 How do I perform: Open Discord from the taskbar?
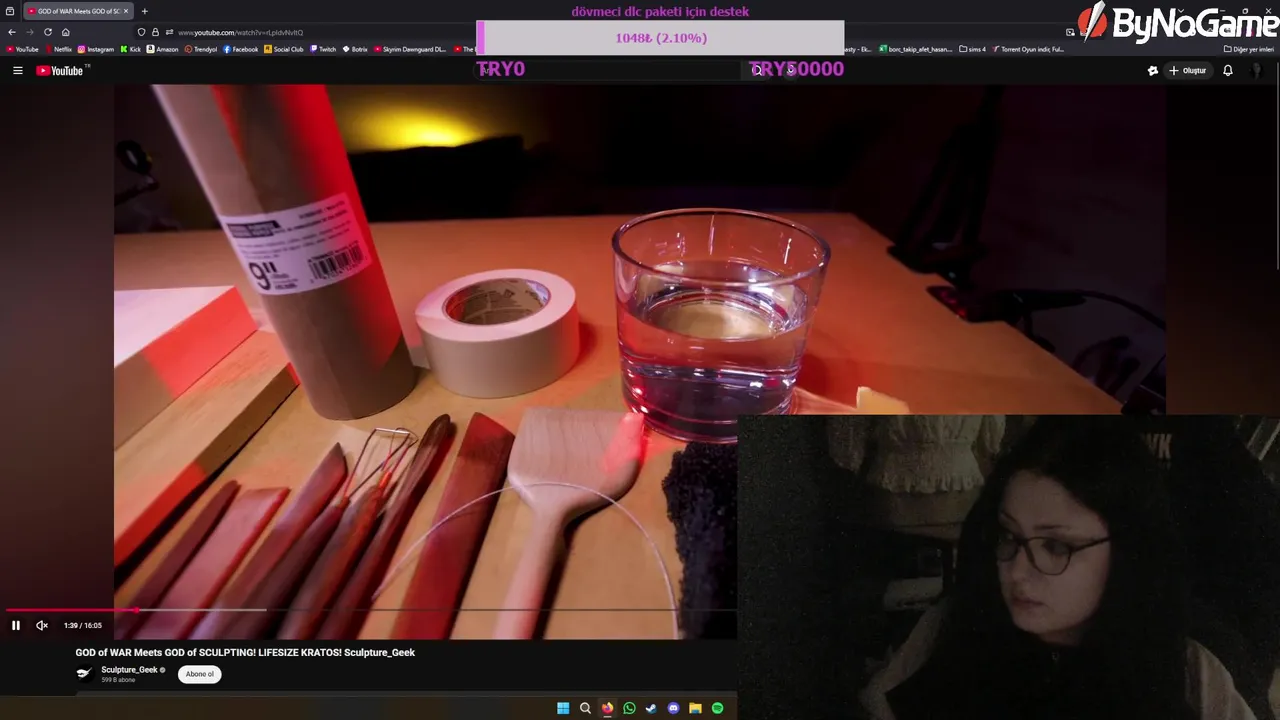[x=673, y=708]
